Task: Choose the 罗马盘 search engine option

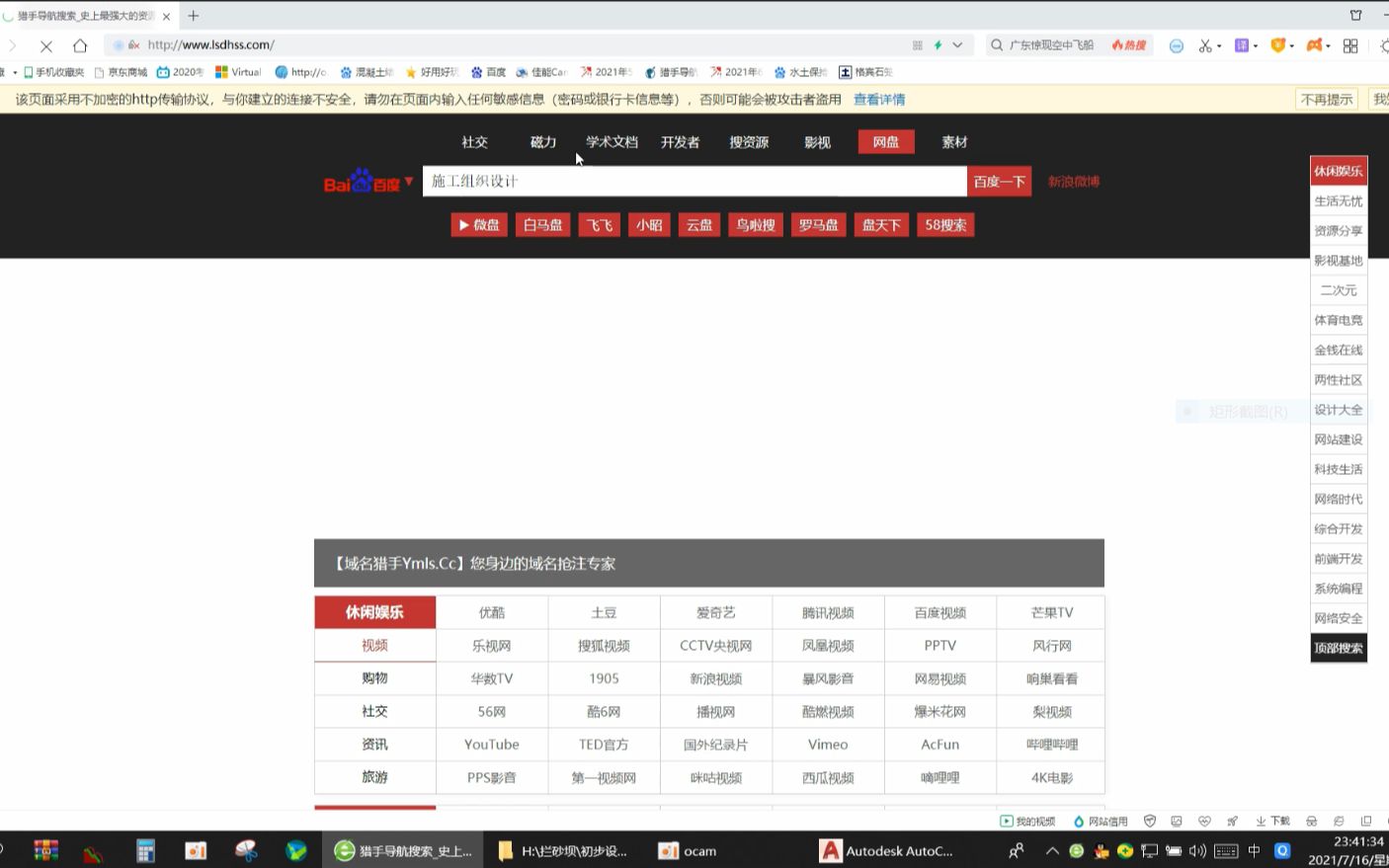Action: tap(818, 225)
